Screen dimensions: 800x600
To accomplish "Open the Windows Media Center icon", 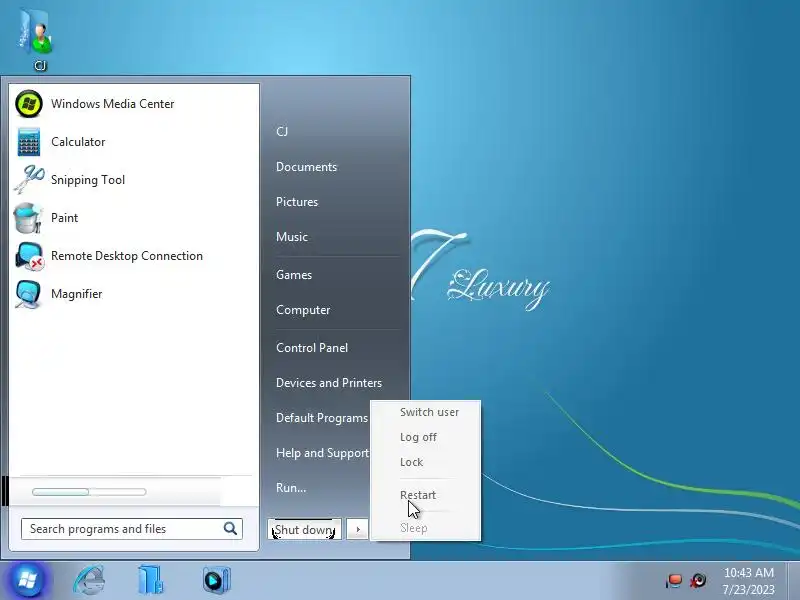I will click(x=29, y=104).
